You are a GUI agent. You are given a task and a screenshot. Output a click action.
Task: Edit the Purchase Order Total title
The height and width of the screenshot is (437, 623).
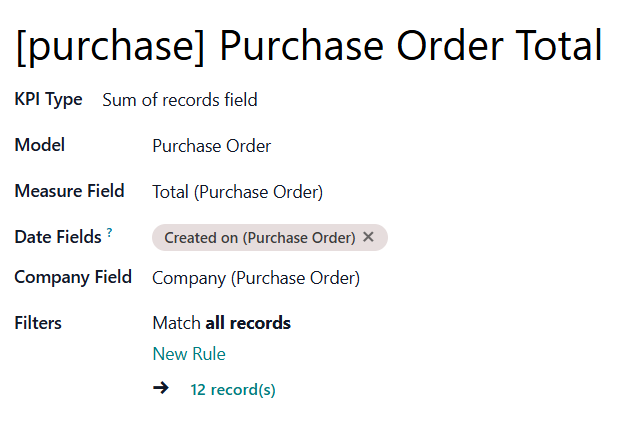(x=309, y=46)
